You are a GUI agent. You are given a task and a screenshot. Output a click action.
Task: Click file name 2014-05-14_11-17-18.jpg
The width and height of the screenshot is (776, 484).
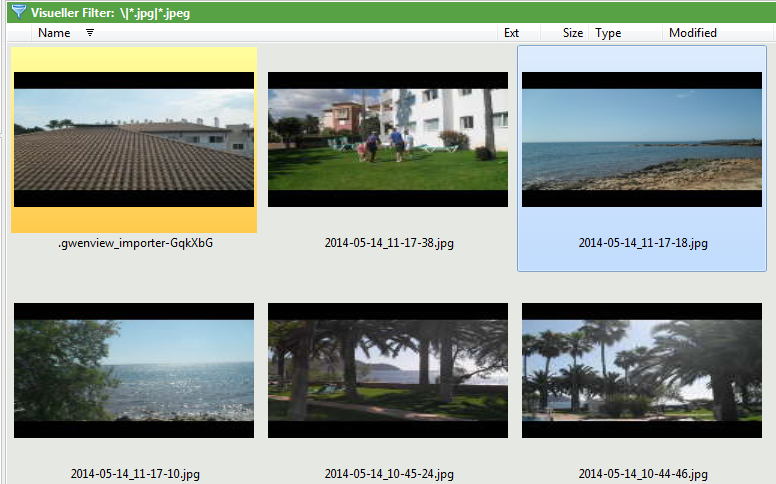(643, 243)
